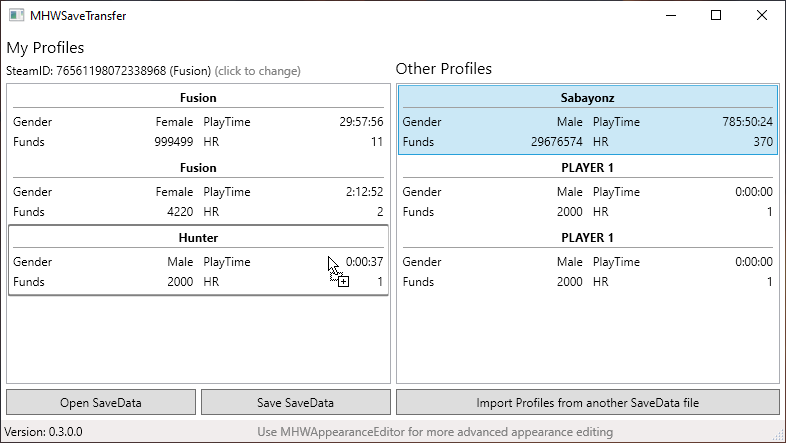Click the SteamID "click to change" link
Image resolution: width=786 pixels, height=443 pixels.
[258, 71]
